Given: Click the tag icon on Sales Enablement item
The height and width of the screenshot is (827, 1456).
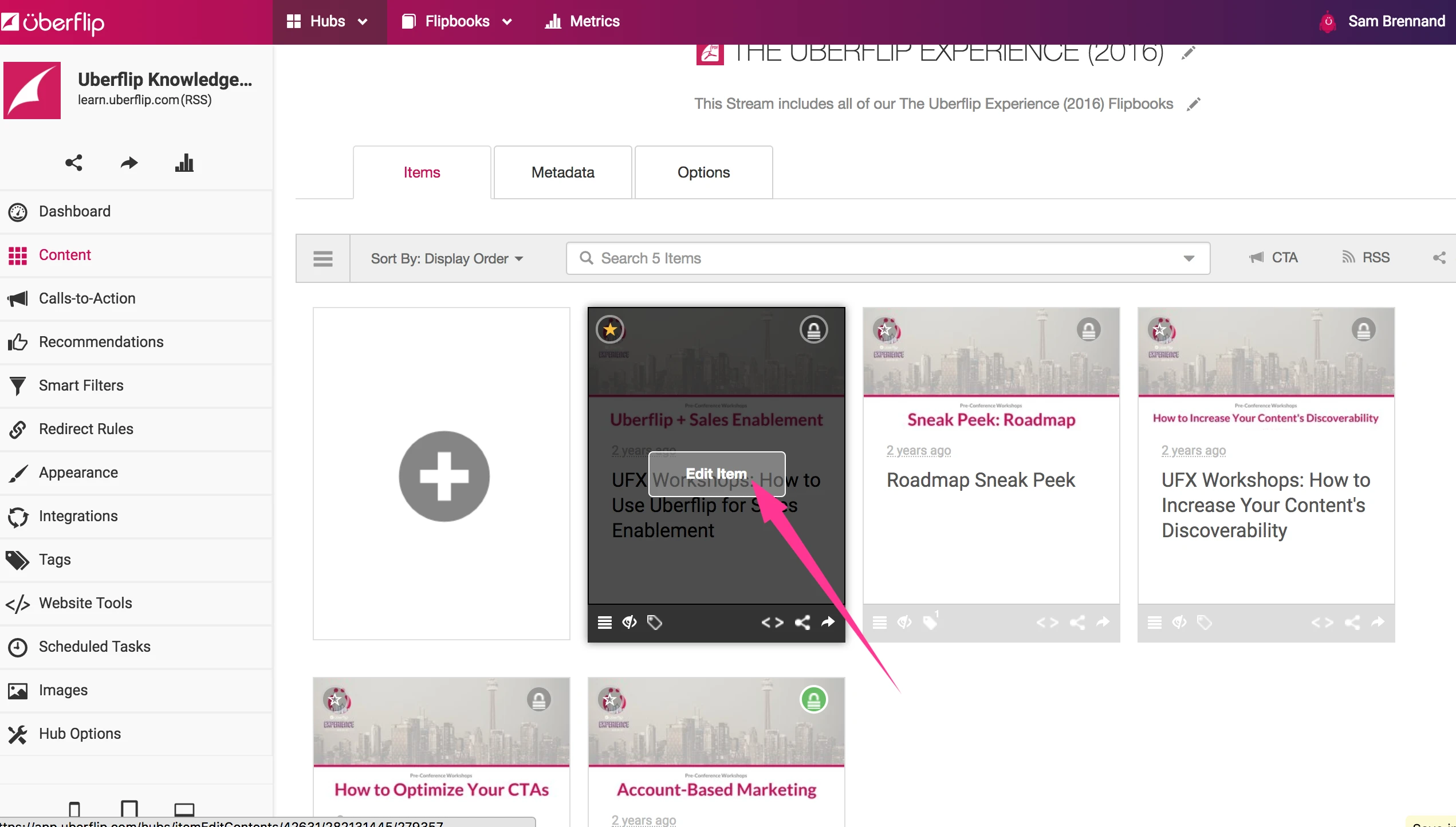Looking at the screenshot, I should (x=654, y=622).
